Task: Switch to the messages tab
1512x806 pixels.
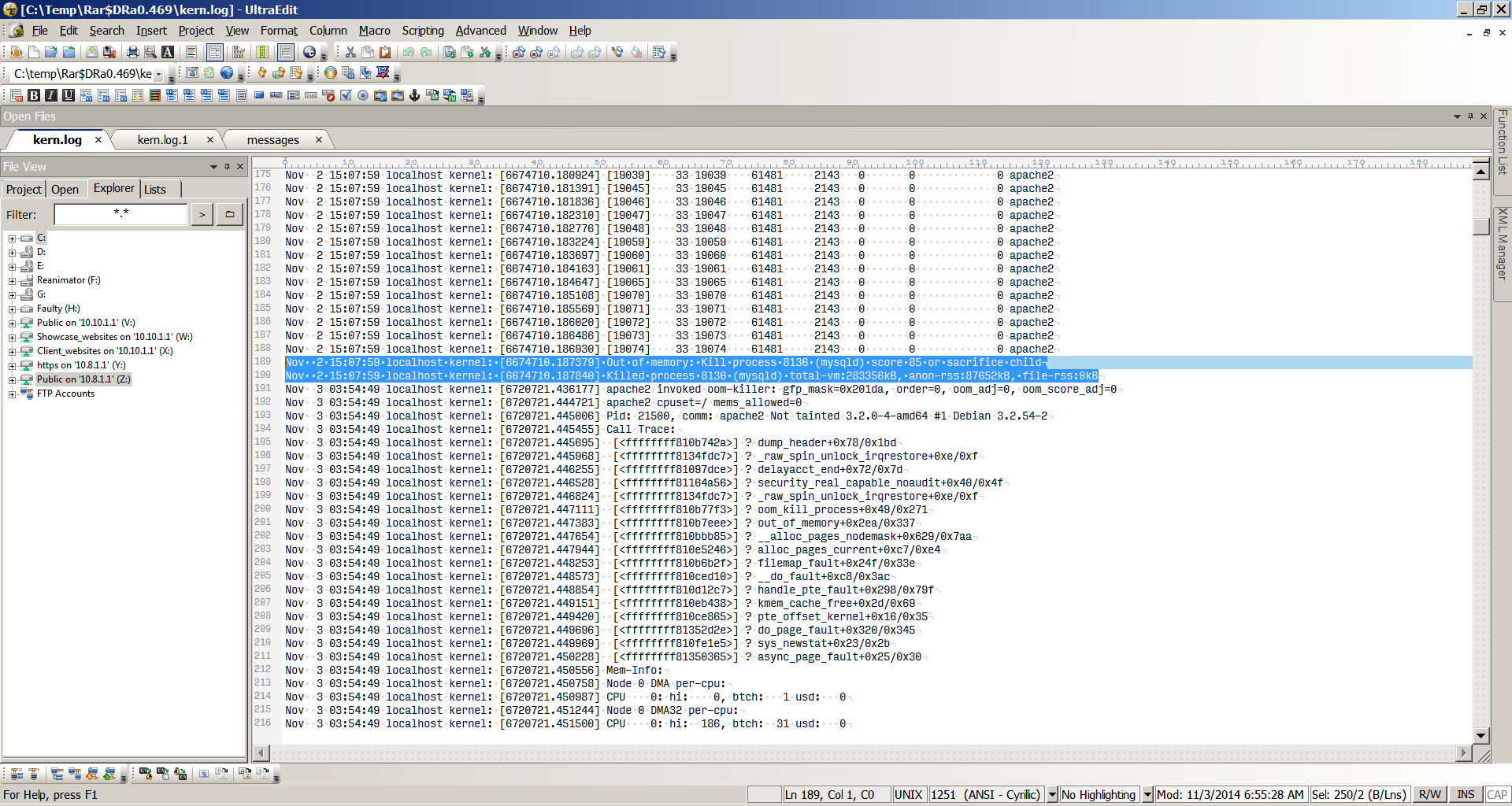Action: point(273,139)
